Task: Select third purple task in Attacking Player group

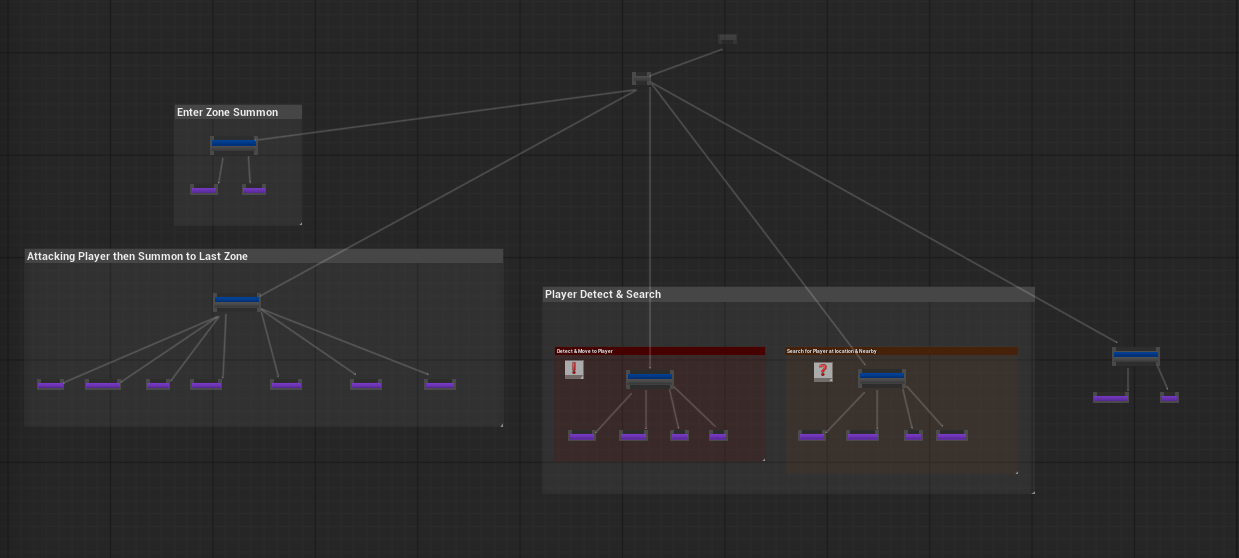Action: point(158,384)
